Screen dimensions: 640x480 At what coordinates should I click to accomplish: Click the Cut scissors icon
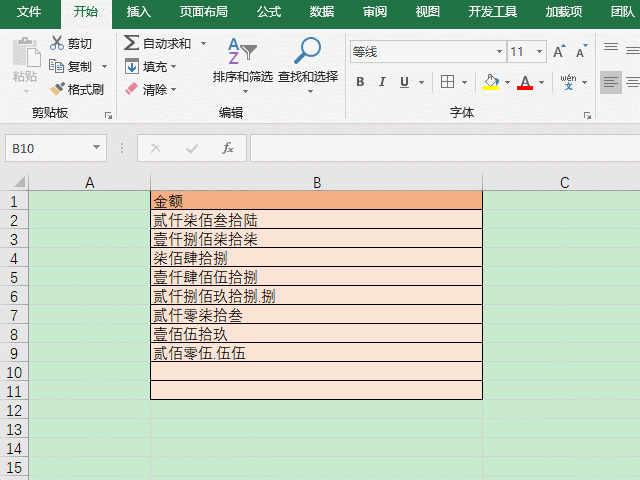tap(57, 43)
